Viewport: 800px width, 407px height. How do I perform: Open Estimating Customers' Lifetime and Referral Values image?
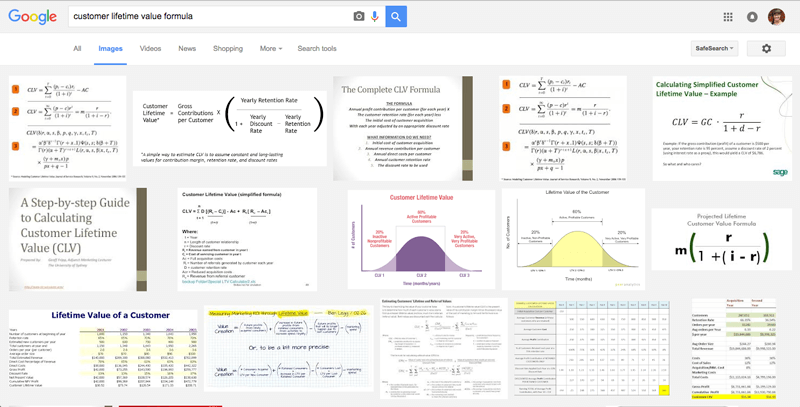pos(444,348)
